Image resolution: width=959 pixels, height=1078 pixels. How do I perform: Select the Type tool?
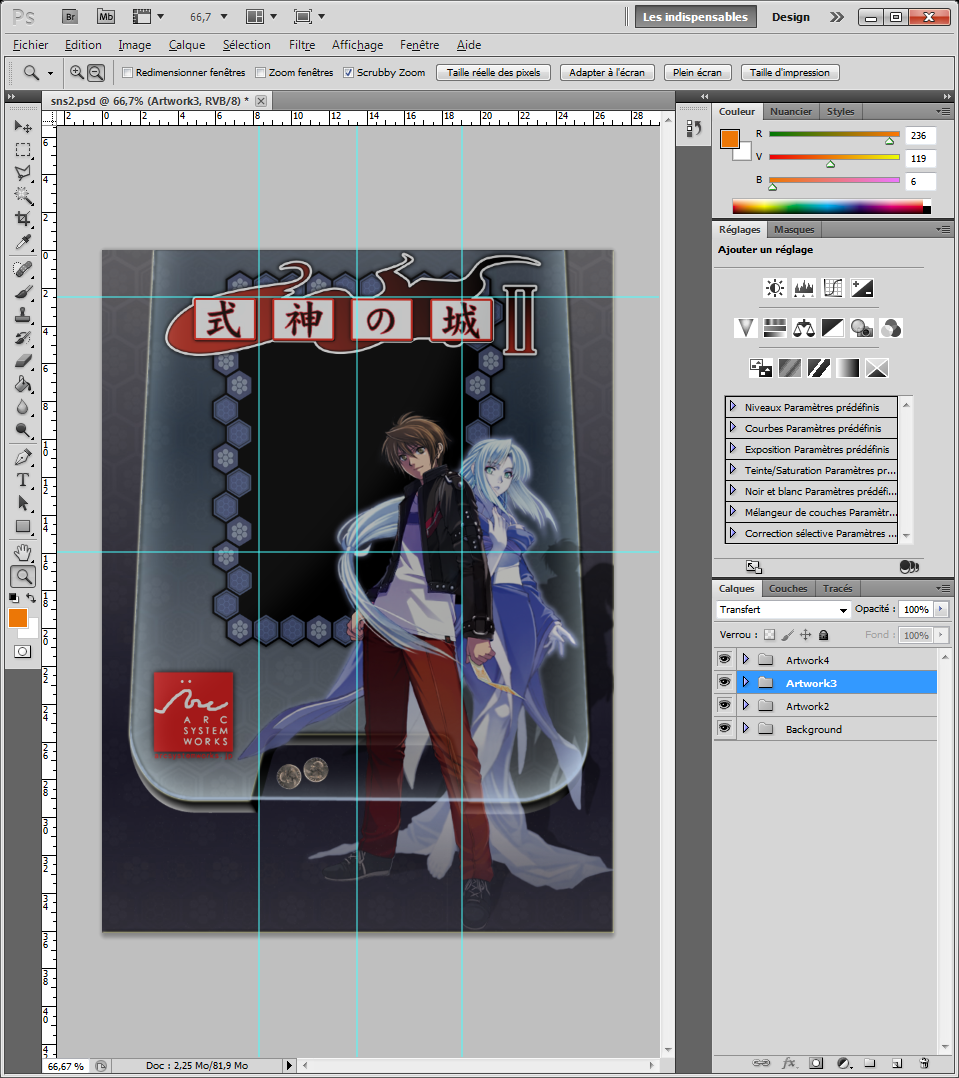(23, 480)
